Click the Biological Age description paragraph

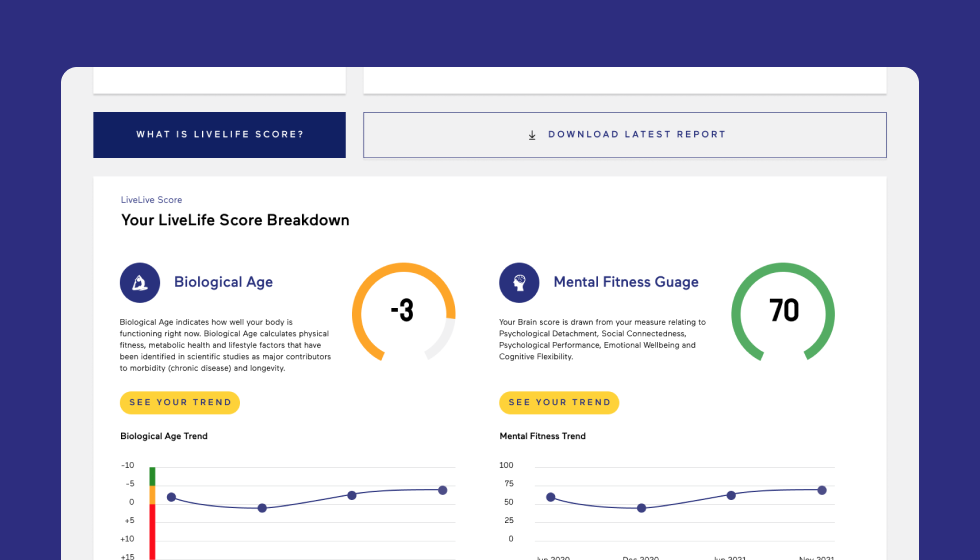(x=226, y=346)
